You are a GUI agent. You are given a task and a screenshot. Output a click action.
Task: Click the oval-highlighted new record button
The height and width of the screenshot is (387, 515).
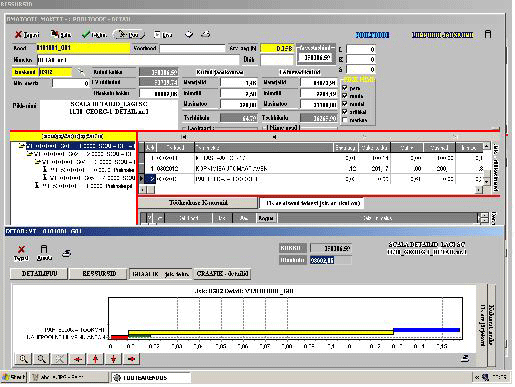(129, 34)
